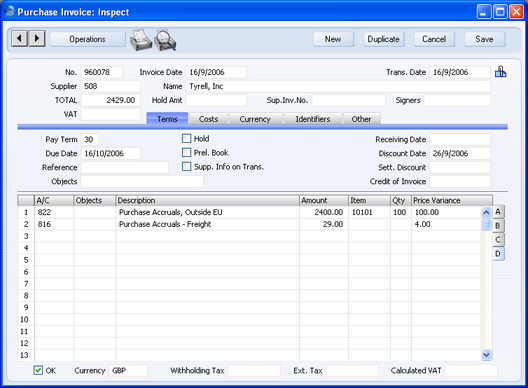This screenshot has height=388, width=528.
Task: Click amount cell 29.00
Action: pyautogui.click(x=323, y=224)
